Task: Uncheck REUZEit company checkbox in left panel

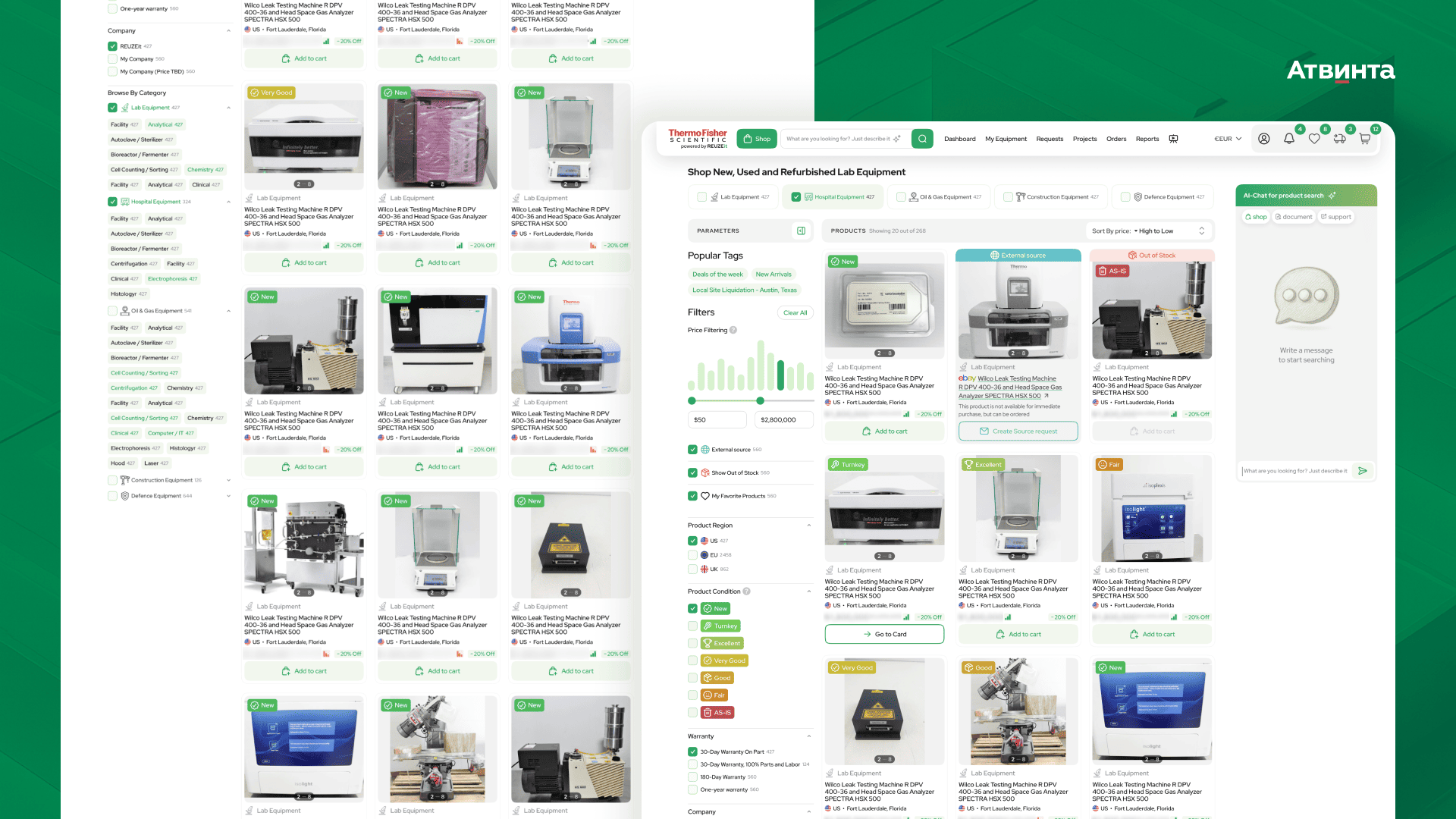Action: tap(112, 46)
